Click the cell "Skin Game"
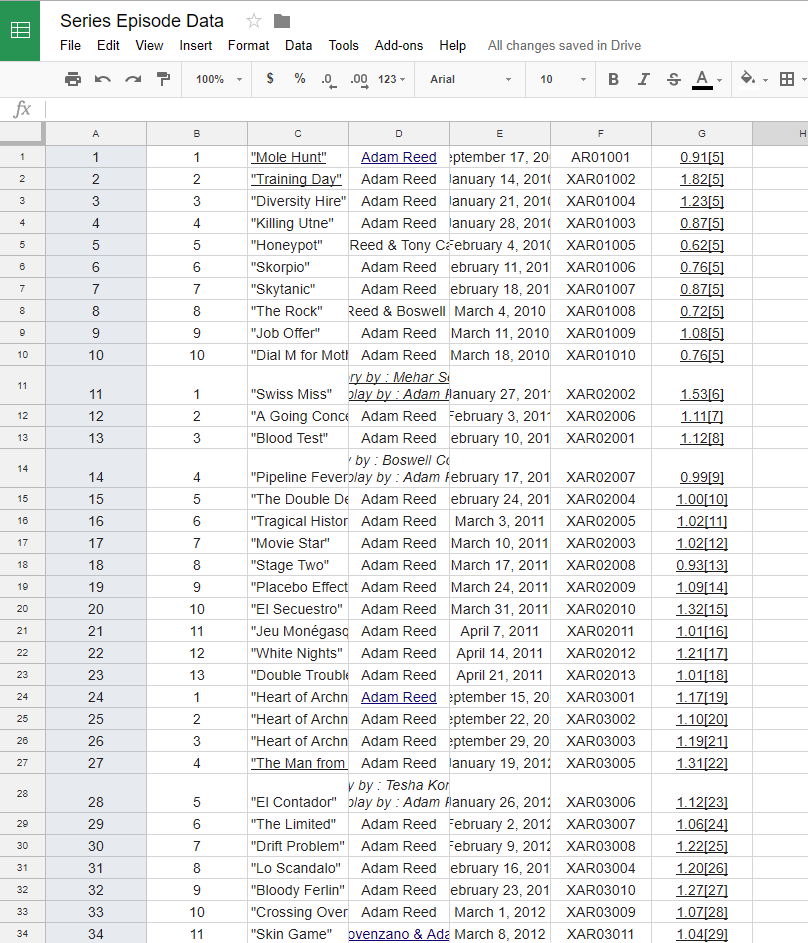 point(298,934)
